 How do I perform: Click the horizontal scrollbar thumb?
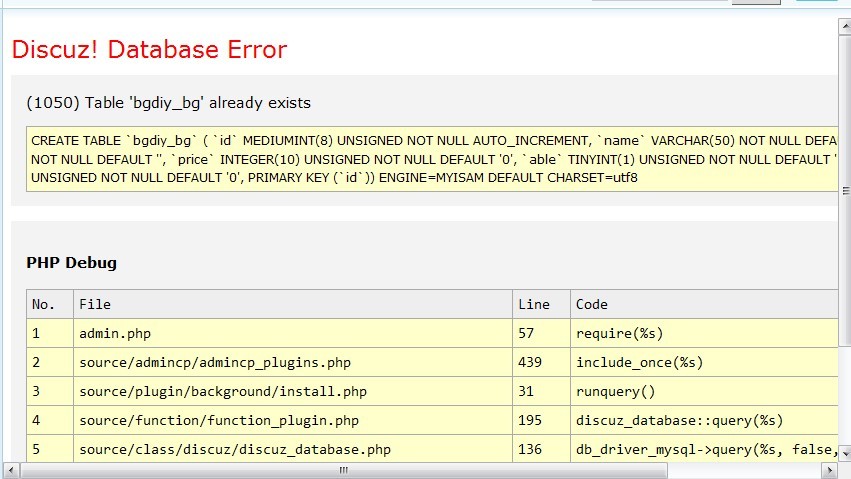[x=344, y=470]
